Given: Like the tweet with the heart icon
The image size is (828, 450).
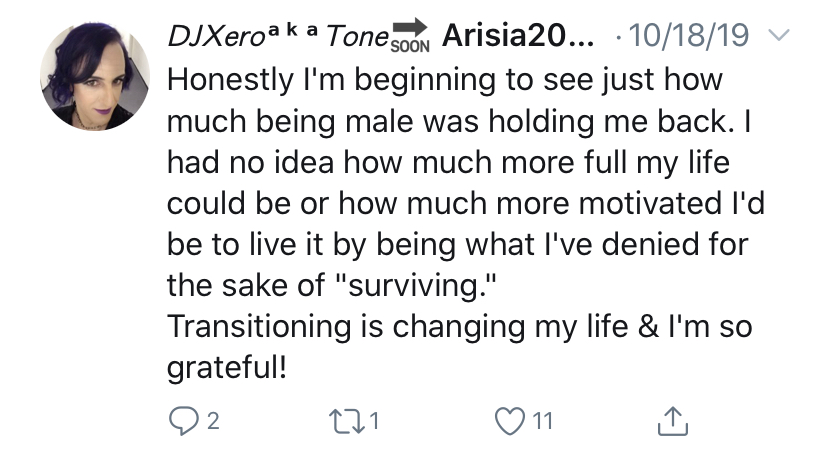Looking at the screenshot, I should click(x=510, y=421).
